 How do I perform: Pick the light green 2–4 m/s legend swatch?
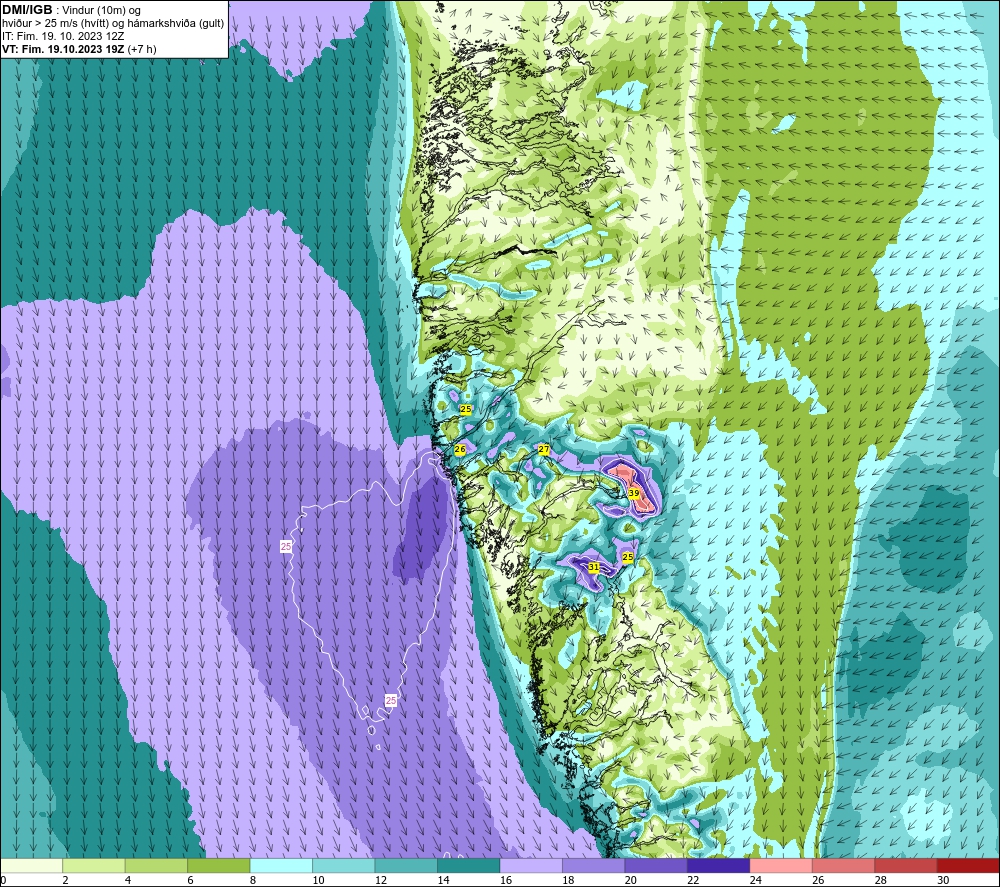[x=94, y=866]
